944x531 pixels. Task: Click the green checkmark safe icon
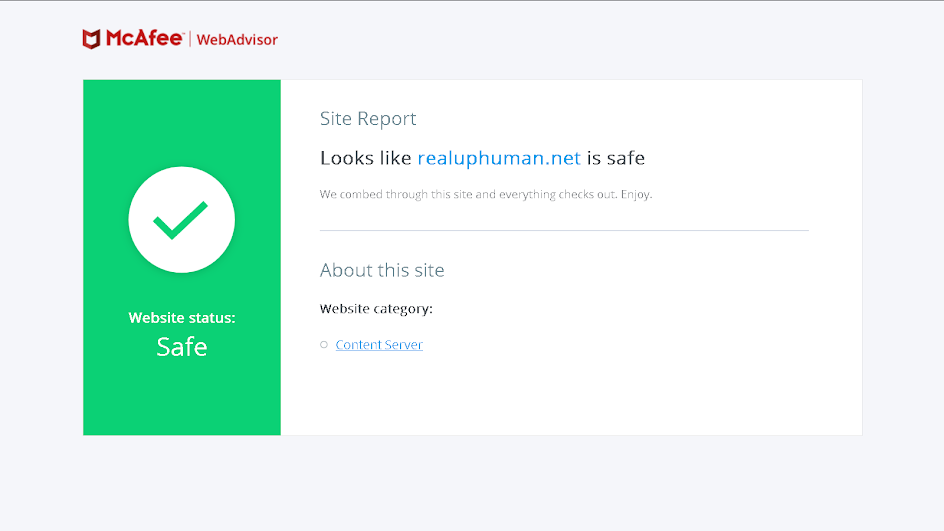tap(181, 220)
